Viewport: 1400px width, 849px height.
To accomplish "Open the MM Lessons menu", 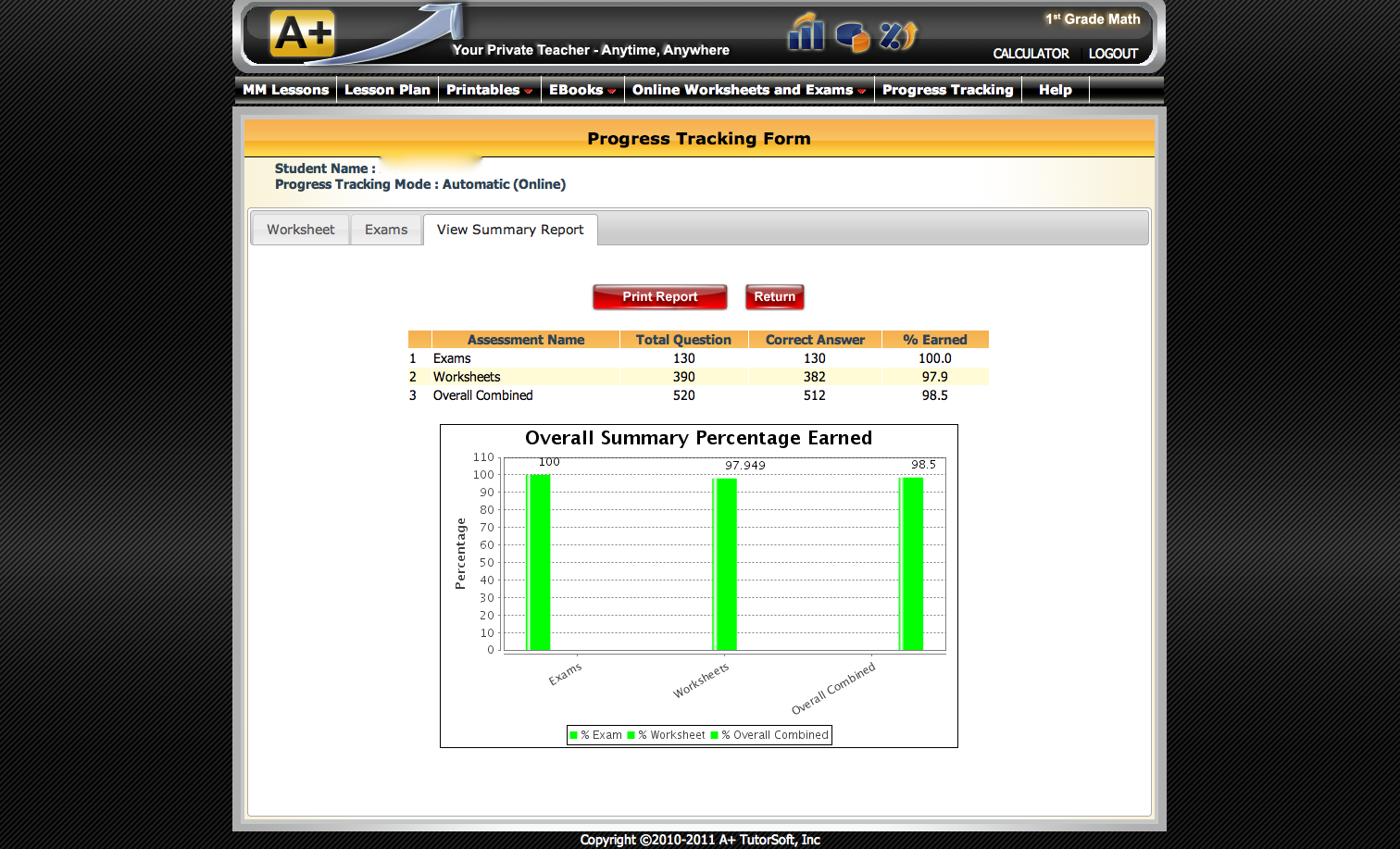I will tap(285, 89).
